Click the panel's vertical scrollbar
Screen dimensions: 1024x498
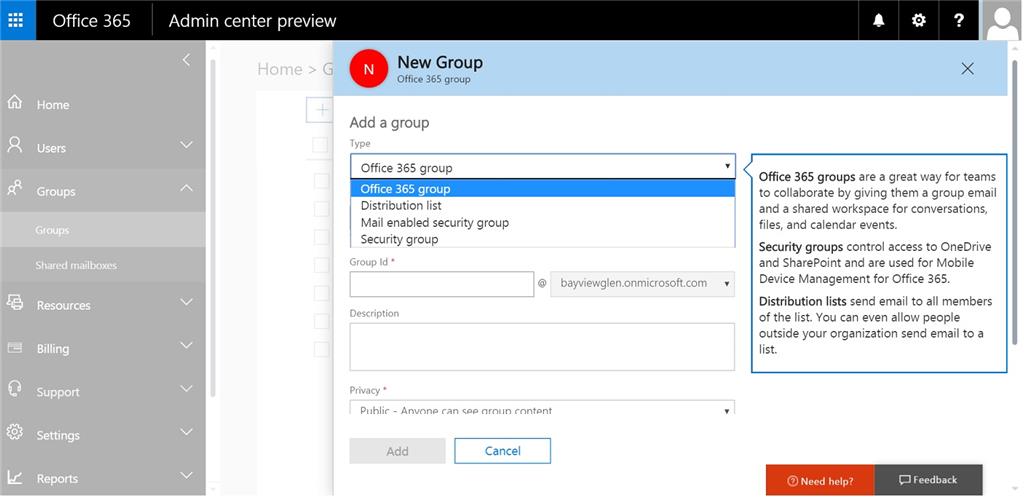click(x=1014, y=202)
